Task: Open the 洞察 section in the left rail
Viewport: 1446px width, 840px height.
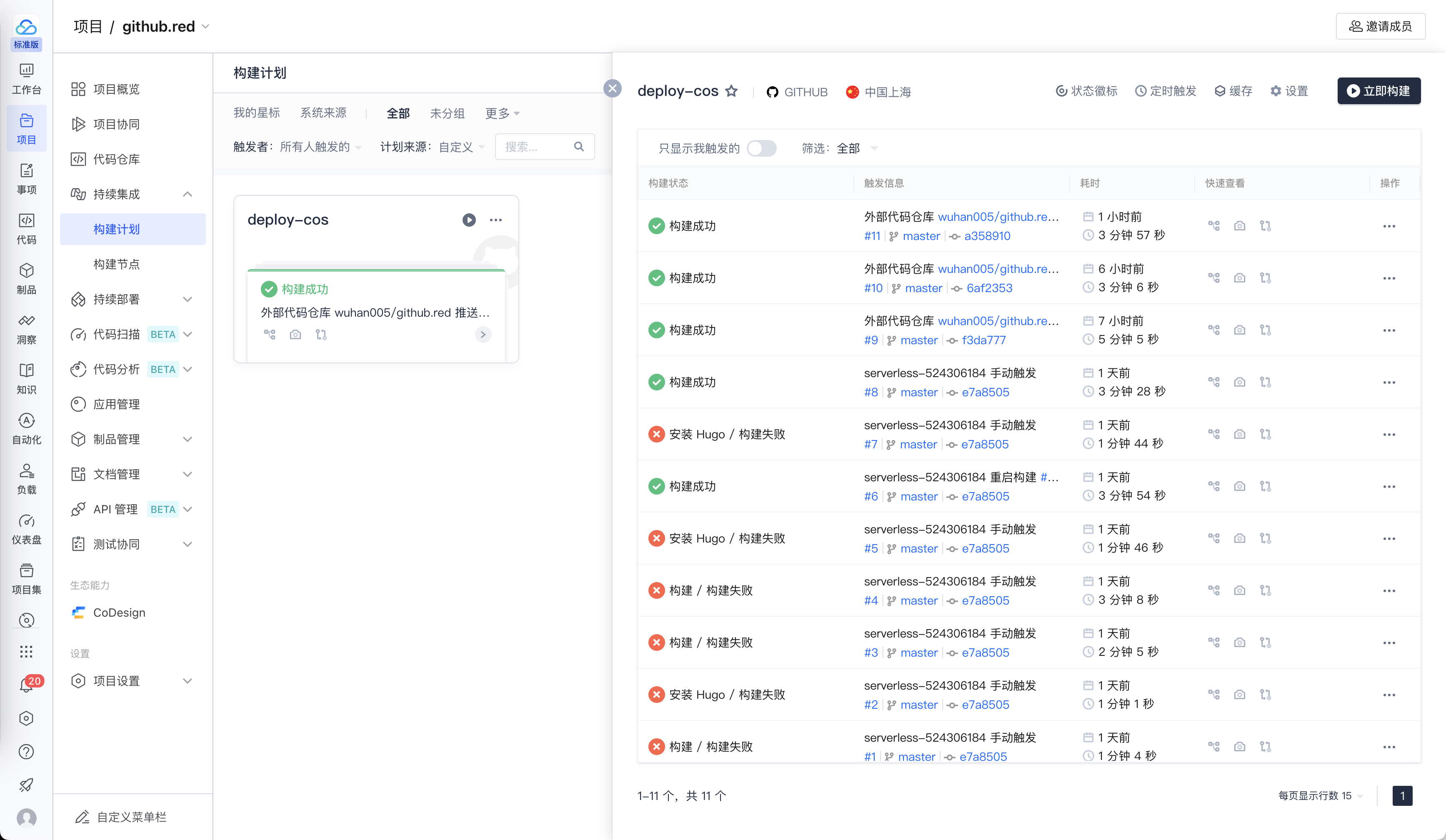Action: tap(26, 329)
